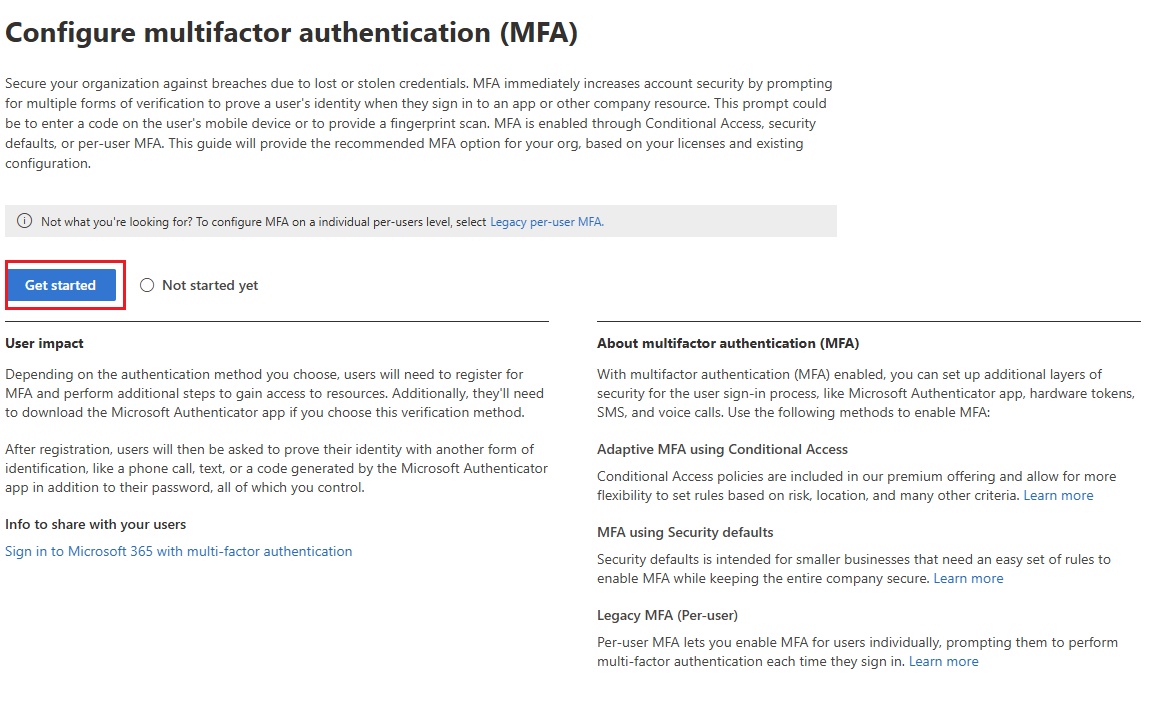
Task: Click Learn more under Legacy MFA (Per-user)
Action: pyautogui.click(x=943, y=662)
